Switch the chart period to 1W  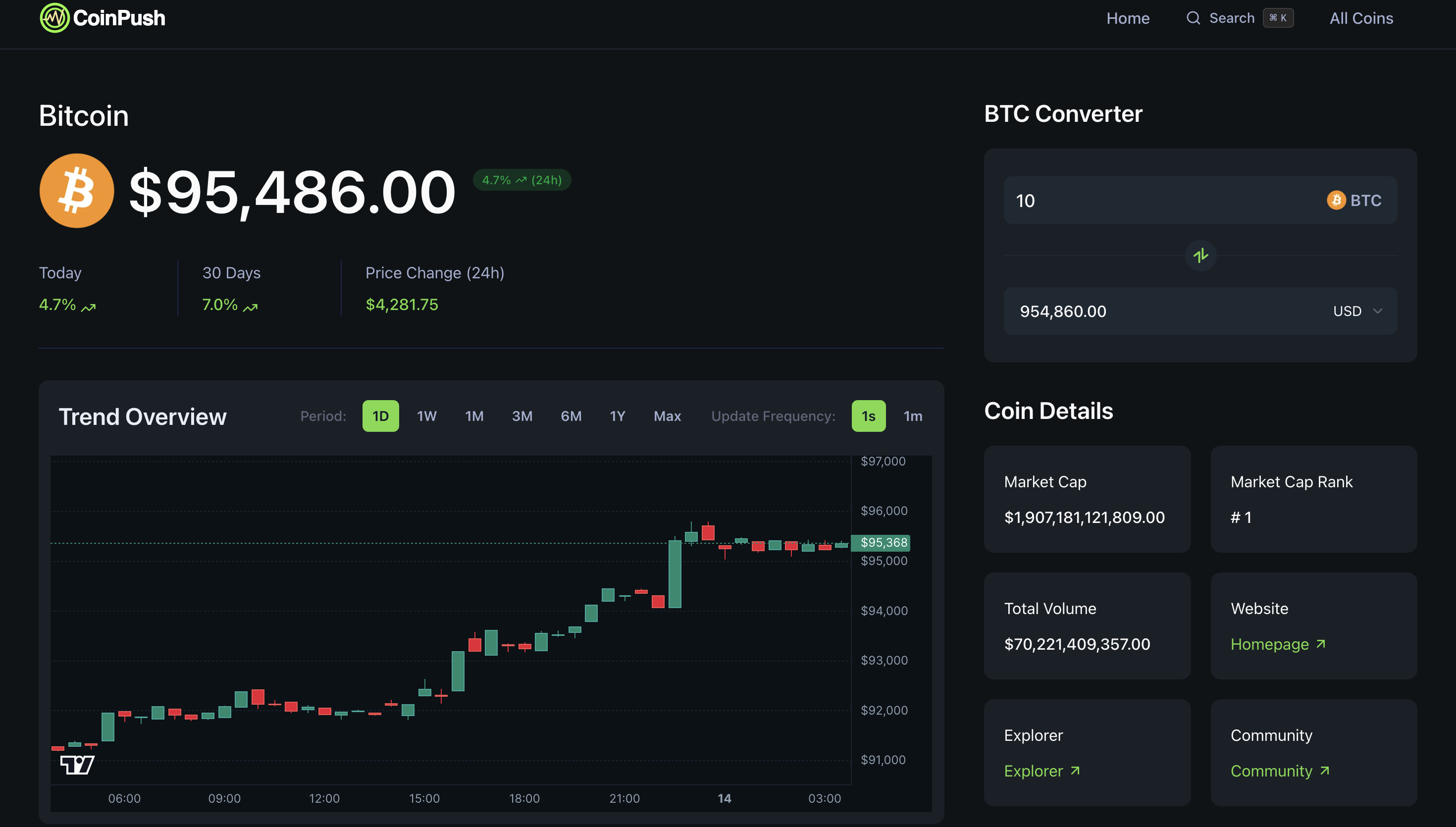(x=426, y=416)
